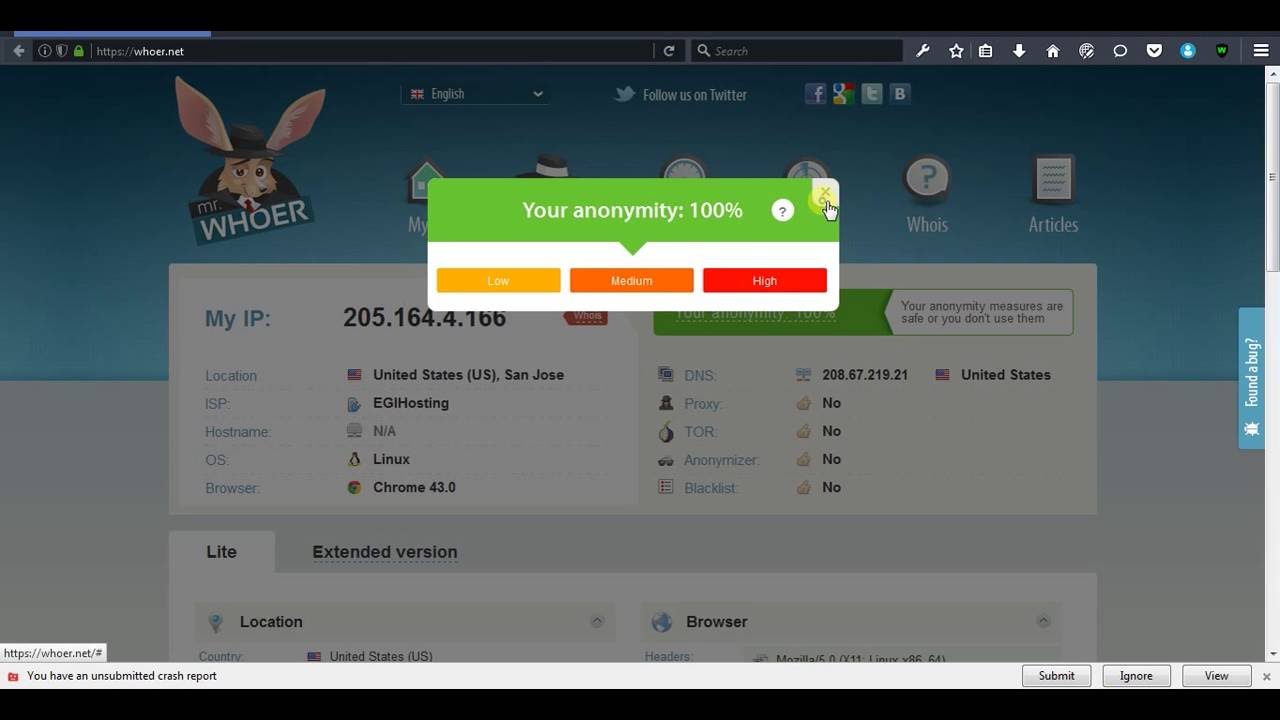Dismiss the crash report notification bar
1280x720 pixels.
point(1266,676)
